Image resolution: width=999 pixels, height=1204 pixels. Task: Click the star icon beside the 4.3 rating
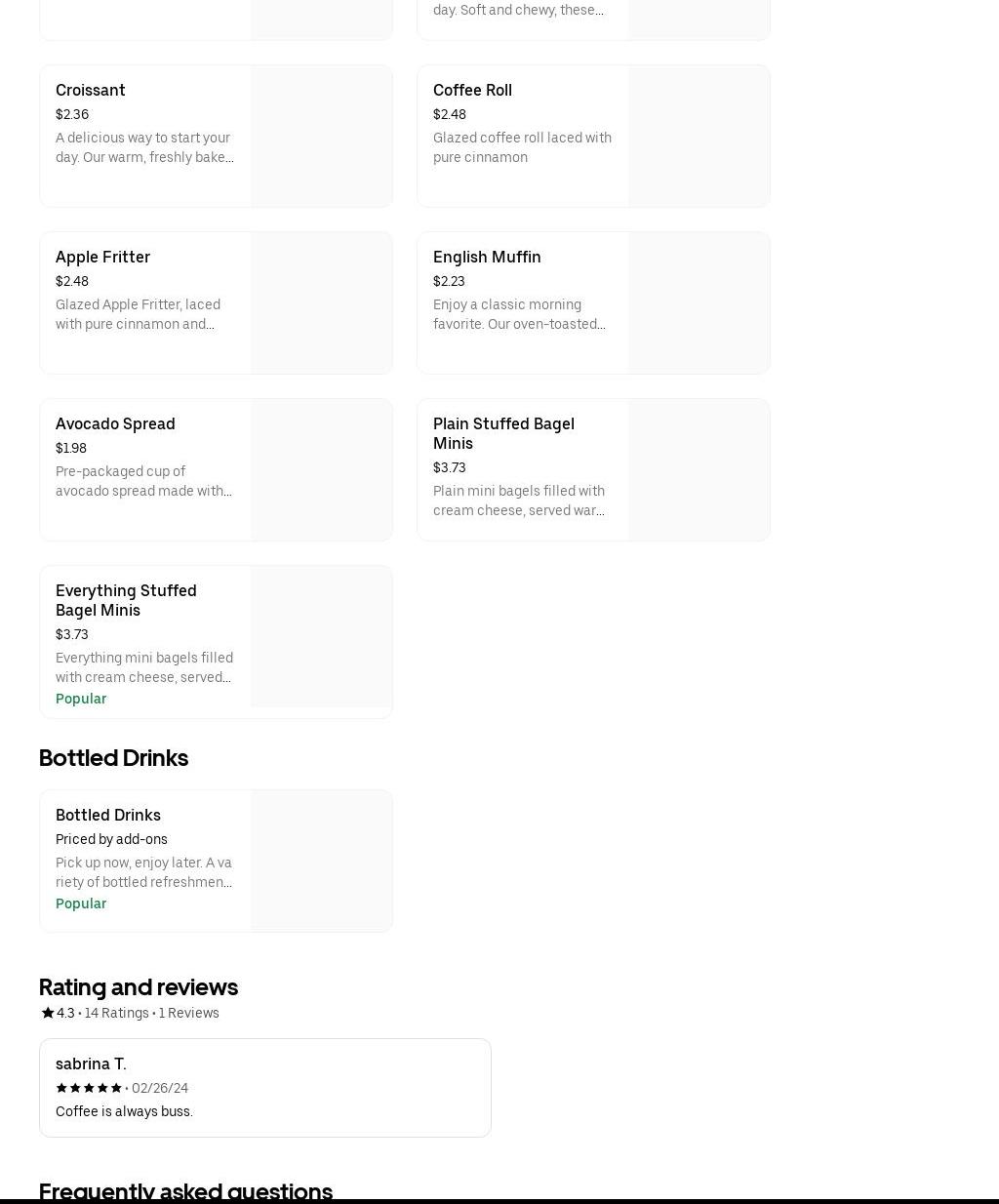pyautogui.click(x=47, y=1013)
